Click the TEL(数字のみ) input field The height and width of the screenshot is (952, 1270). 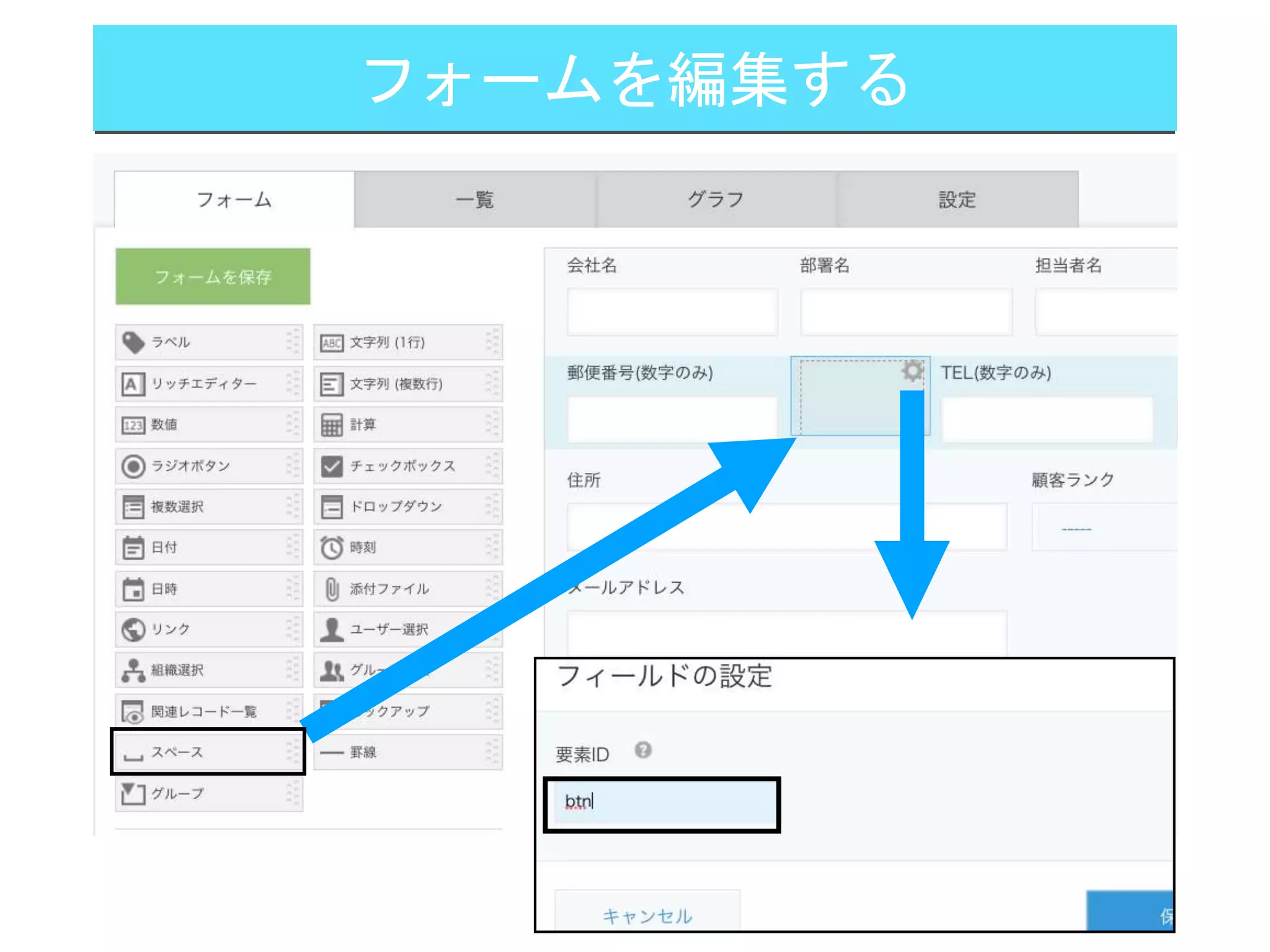tap(1047, 420)
